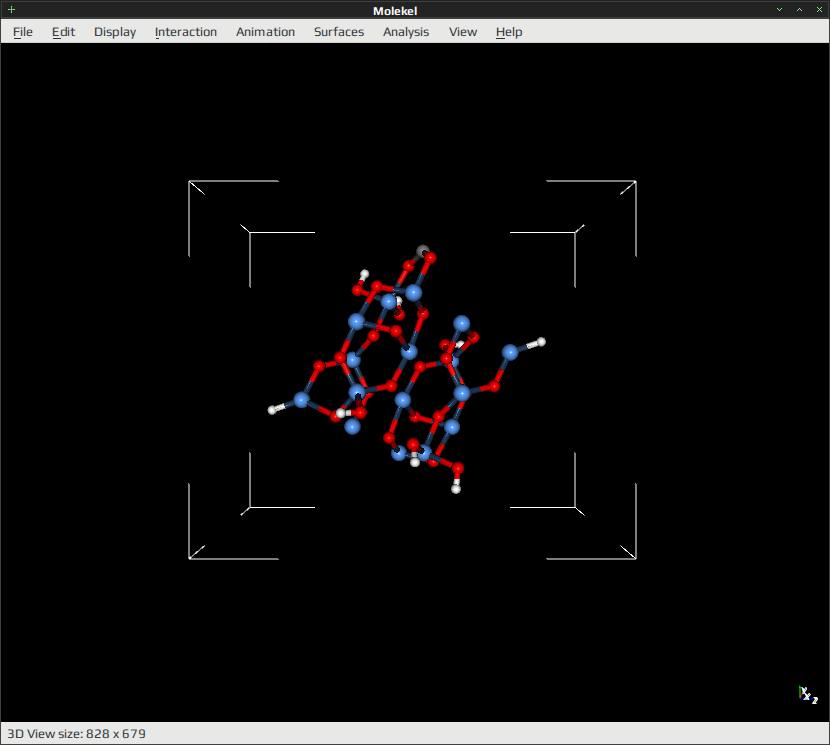Maximize the Molekel window
Screen dimensions: 830x745
799,10
